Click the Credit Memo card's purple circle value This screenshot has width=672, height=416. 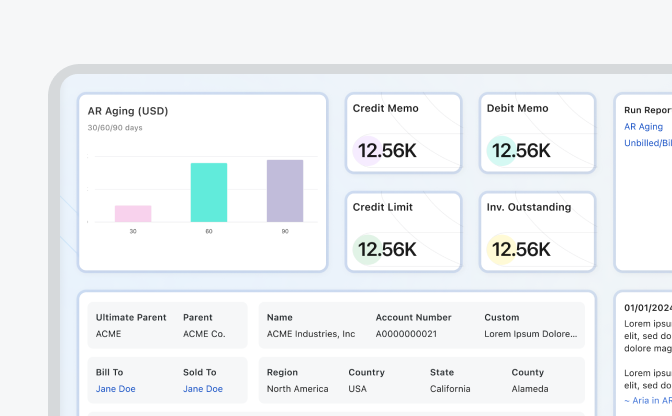tap(387, 151)
